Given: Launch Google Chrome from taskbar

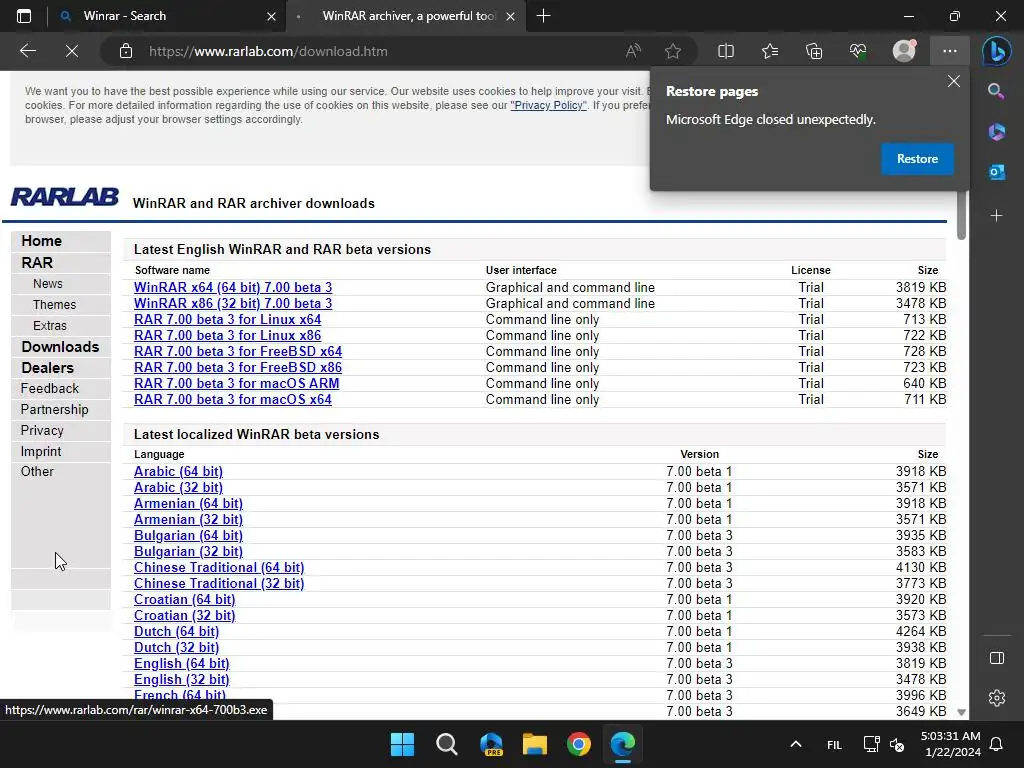Looking at the screenshot, I should (x=579, y=744).
